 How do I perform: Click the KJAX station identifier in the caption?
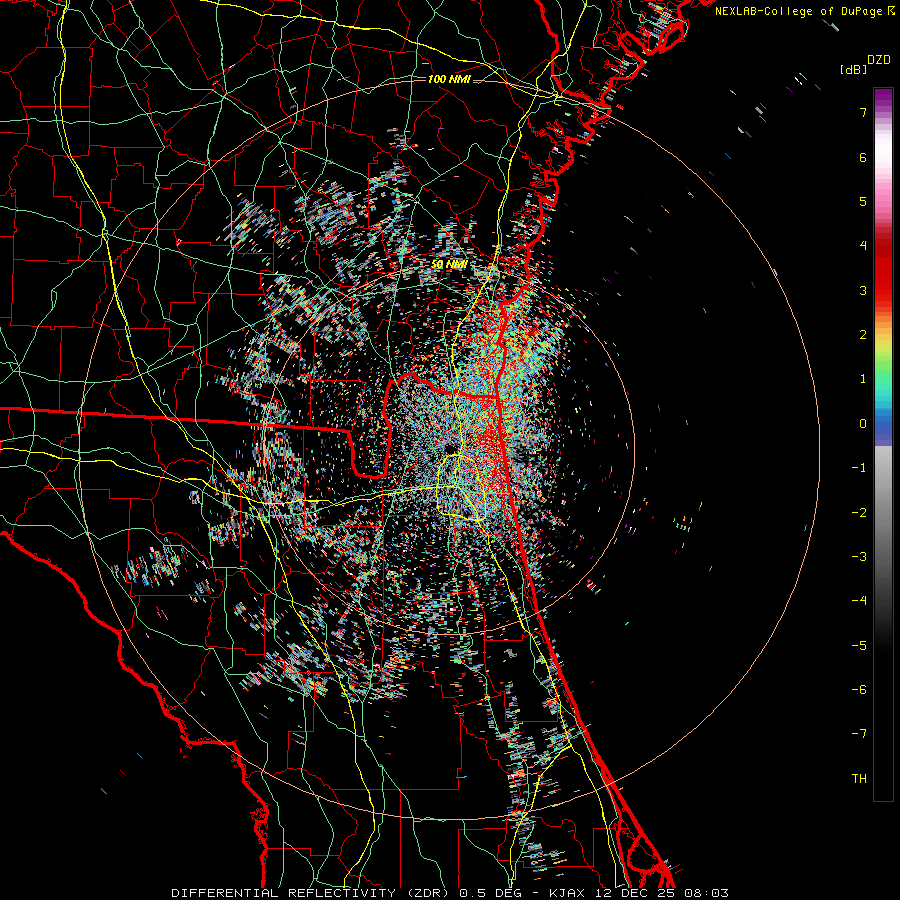(x=567, y=893)
